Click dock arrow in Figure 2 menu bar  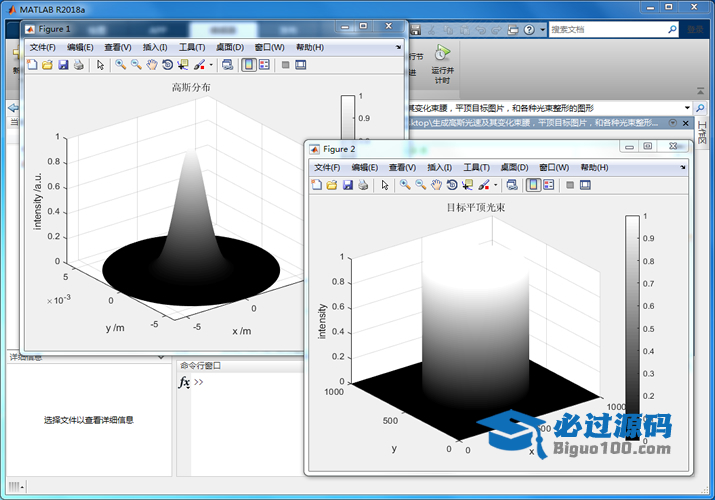pos(683,167)
